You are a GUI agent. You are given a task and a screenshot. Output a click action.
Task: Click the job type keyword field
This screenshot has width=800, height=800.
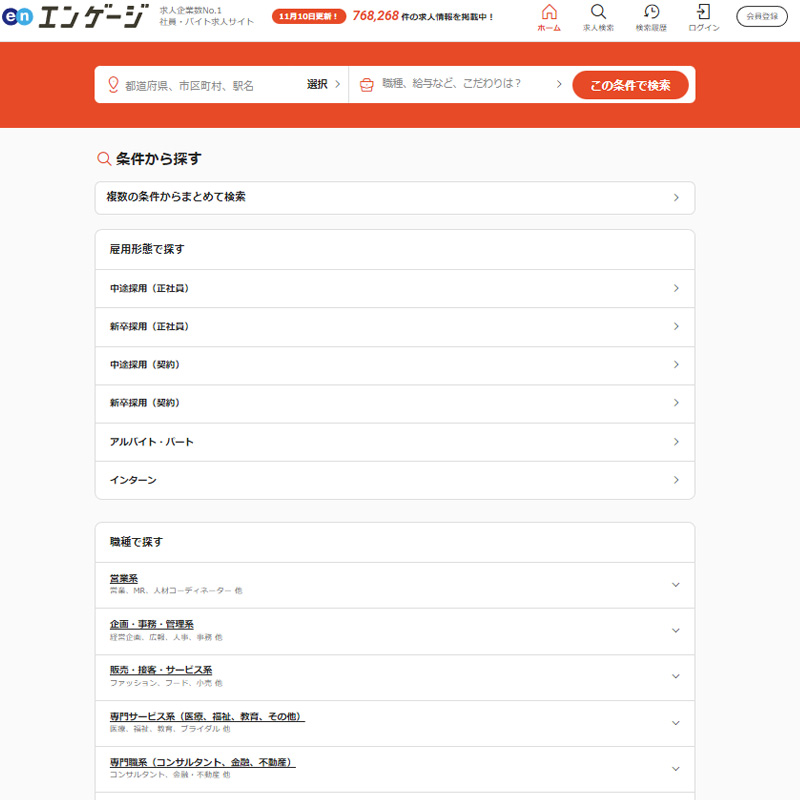(460, 85)
